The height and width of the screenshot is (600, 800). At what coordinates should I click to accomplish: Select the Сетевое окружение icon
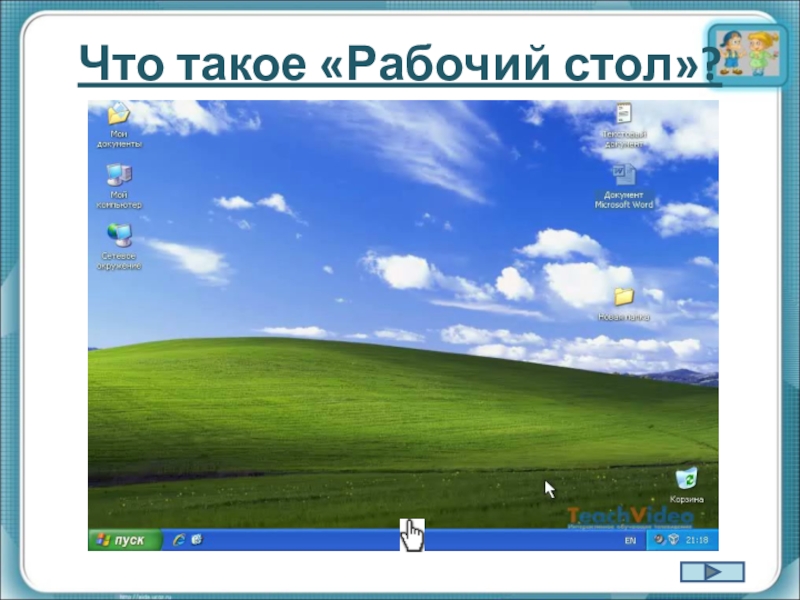(x=119, y=247)
